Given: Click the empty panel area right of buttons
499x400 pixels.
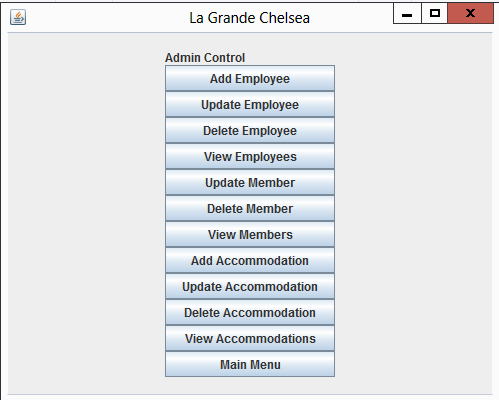Looking at the screenshot, I should 413,213.
